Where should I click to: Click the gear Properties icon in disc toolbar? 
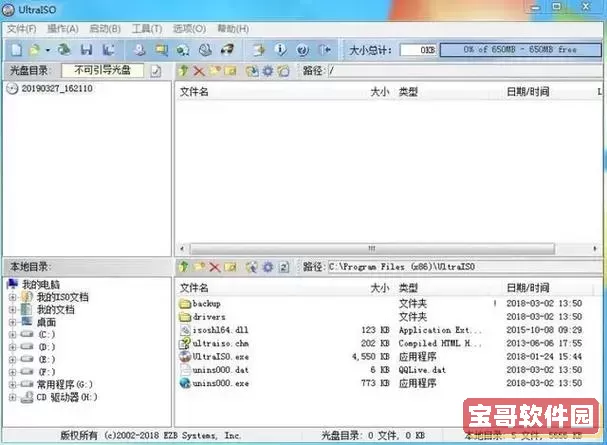coord(267,71)
